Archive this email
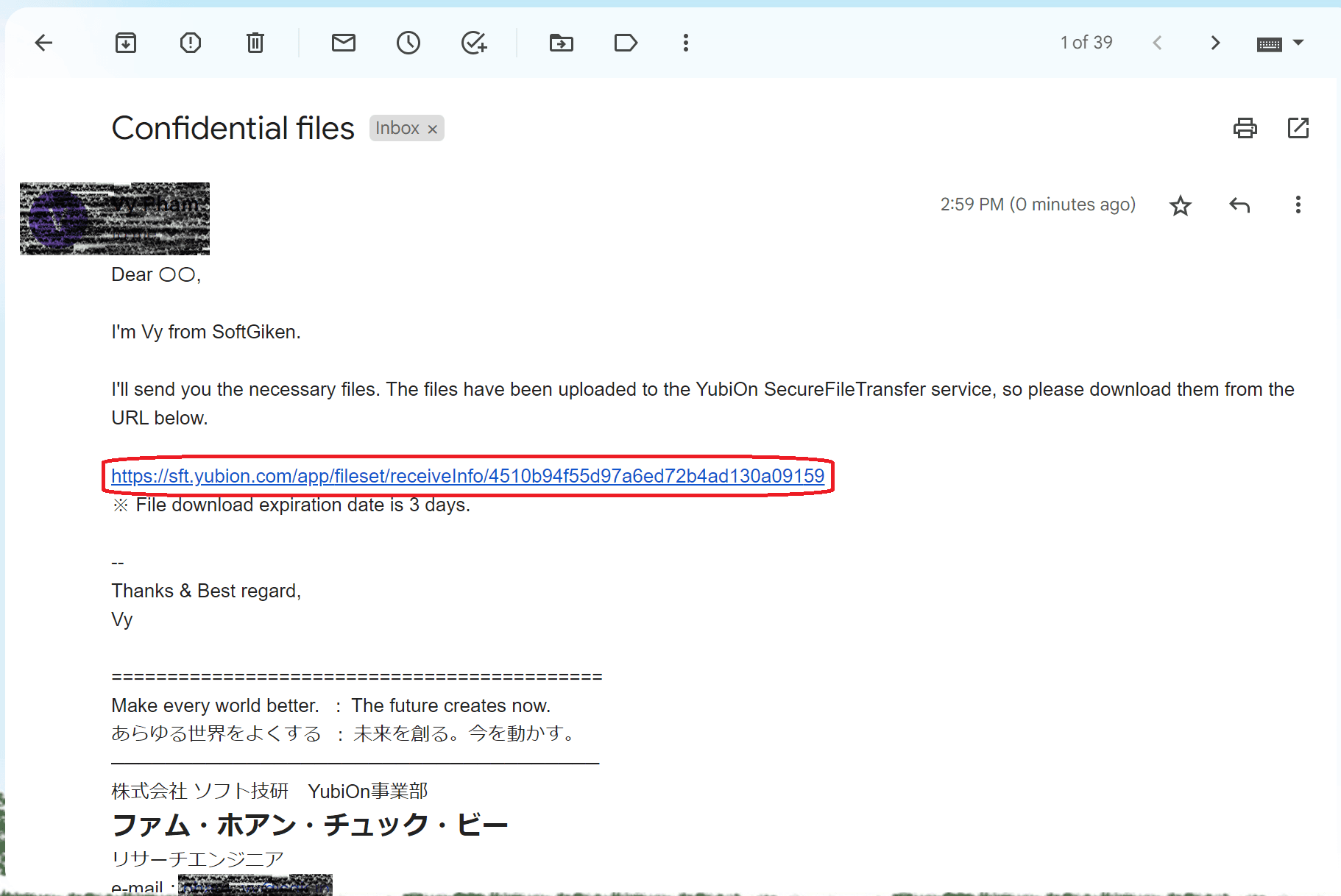The image size is (1341, 896). (126, 43)
